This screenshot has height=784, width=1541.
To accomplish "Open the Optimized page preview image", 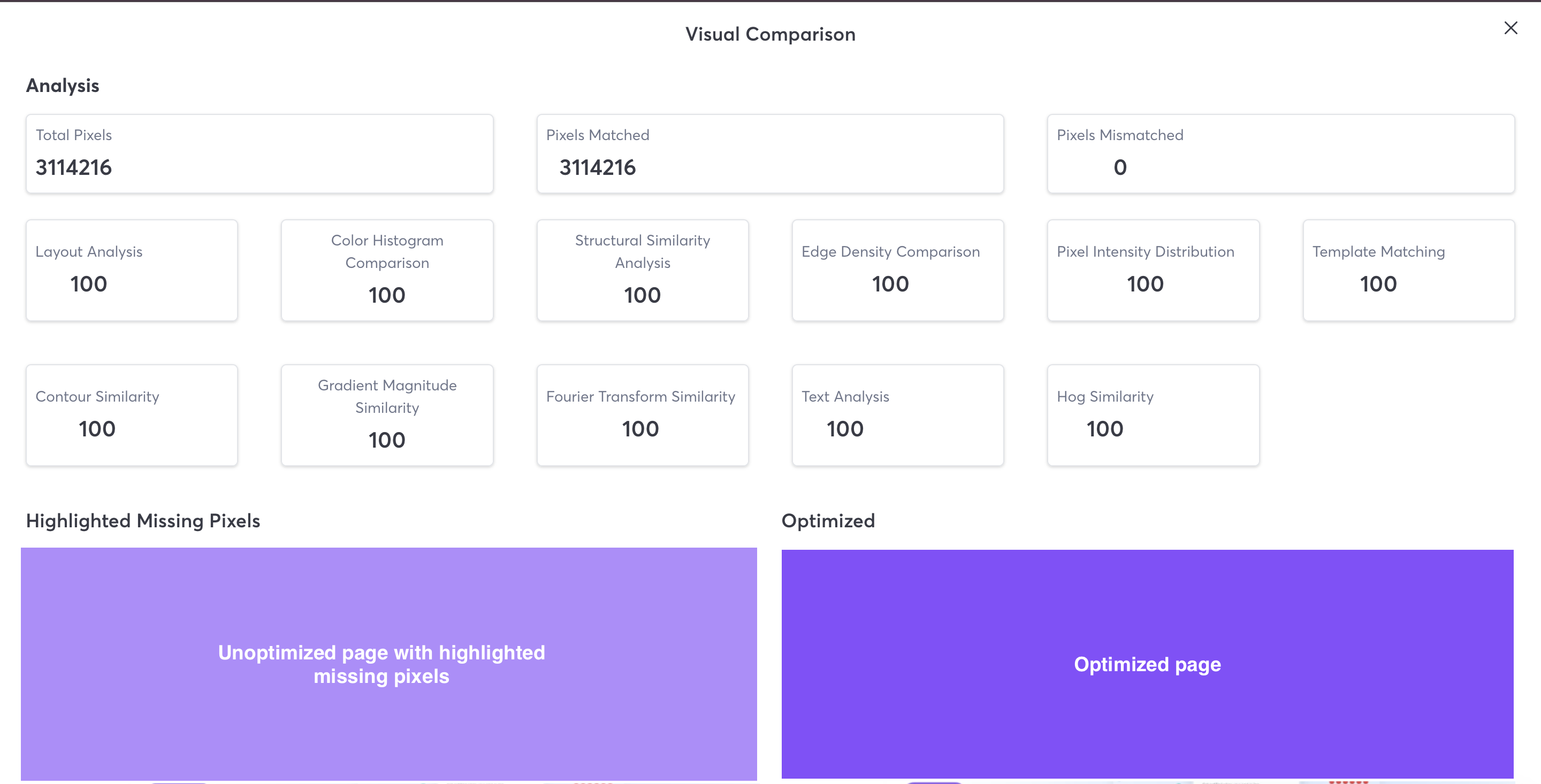I will (1147, 664).
